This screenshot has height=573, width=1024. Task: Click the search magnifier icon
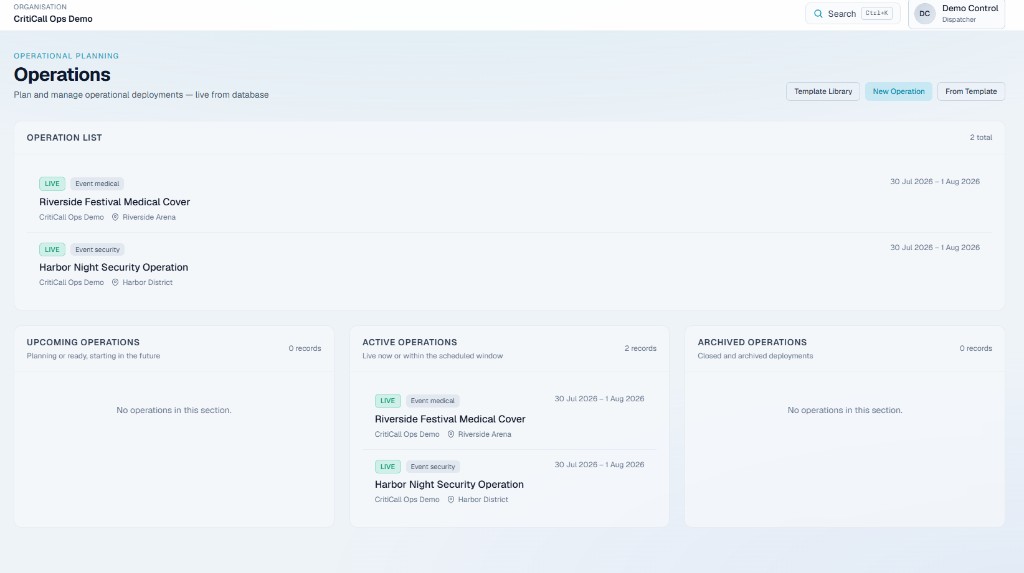pos(818,14)
